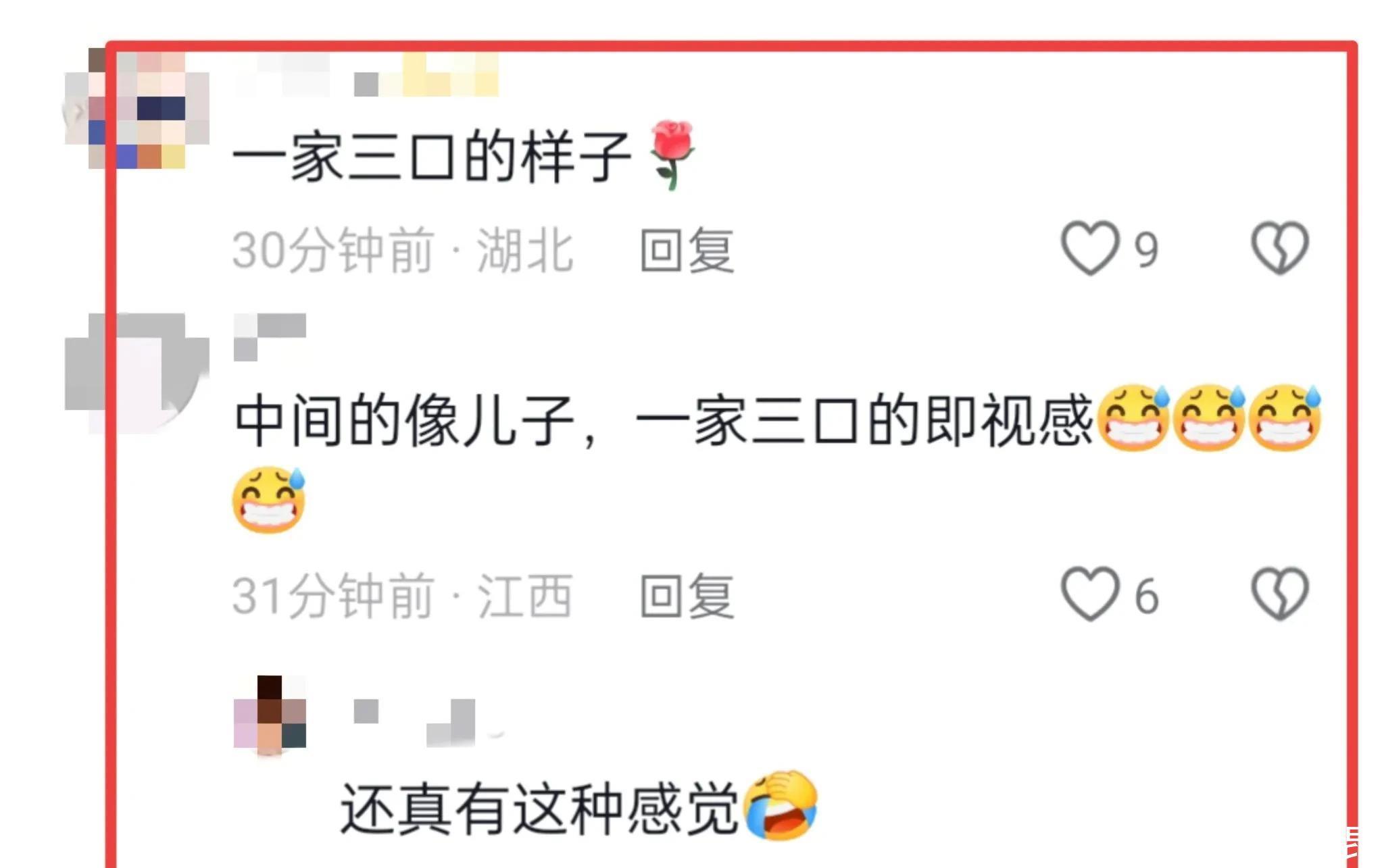This screenshot has width=1384, height=868.
Task: Tap the second commenter's blurred username
Action: point(270,336)
